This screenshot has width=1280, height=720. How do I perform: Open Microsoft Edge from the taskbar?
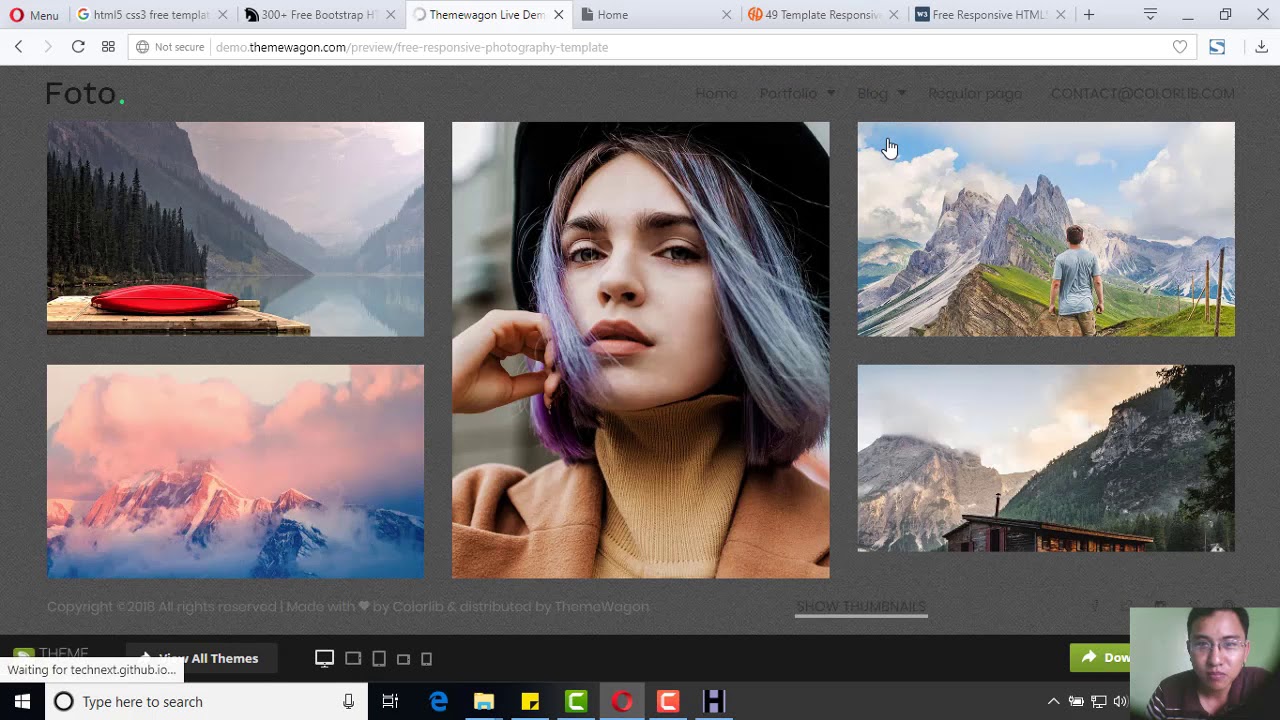[438, 701]
